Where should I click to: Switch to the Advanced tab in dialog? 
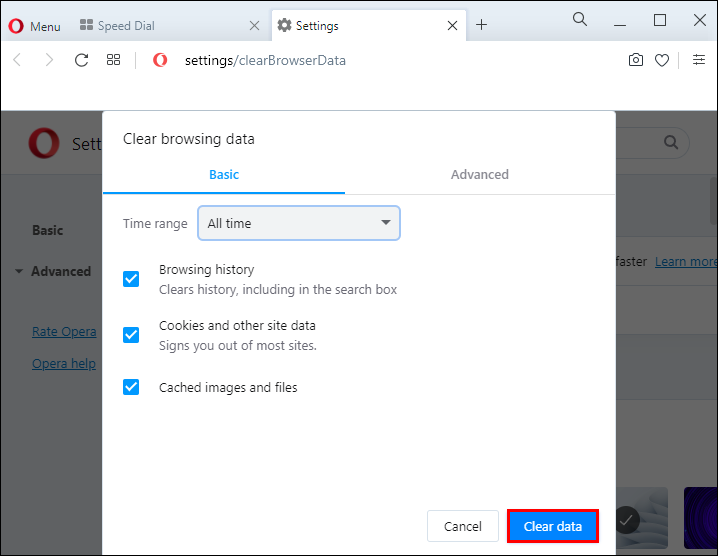point(479,174)
